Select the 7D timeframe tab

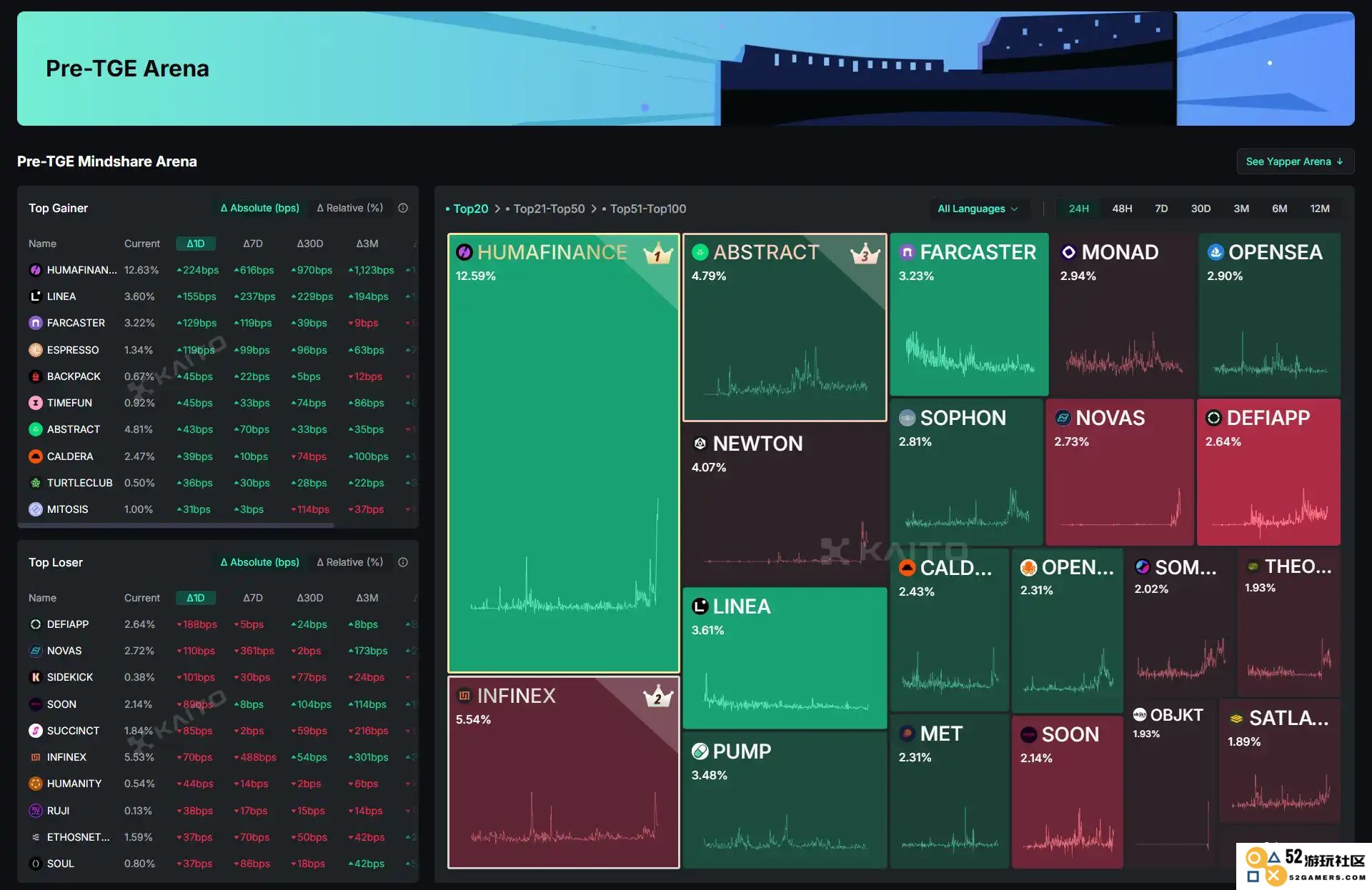pyautogui.click(x=1161, y=209)
